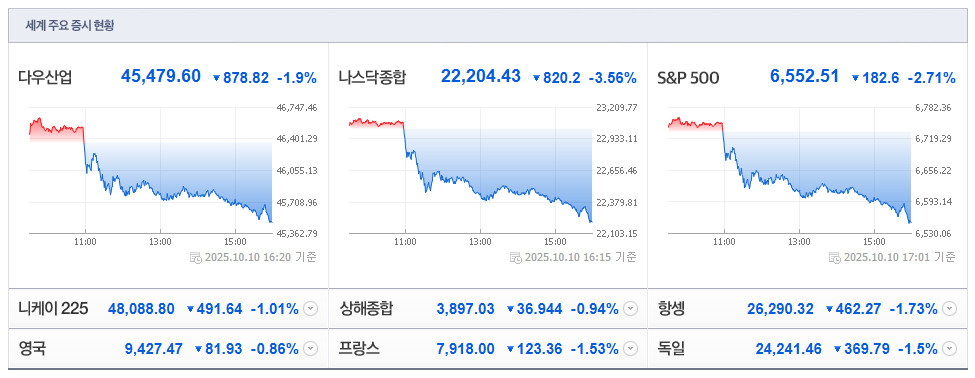This screenshot has height=378, width=975.
Task: Expand the 니케이 225 row chevron
Action: [311, 308]
